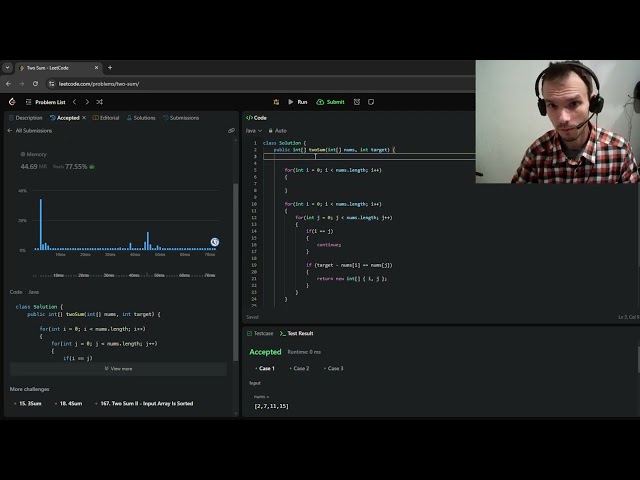Open the LeetCode logo home icon
The width and height of the screenshot is (640, 480).
(x=12, y=102)
